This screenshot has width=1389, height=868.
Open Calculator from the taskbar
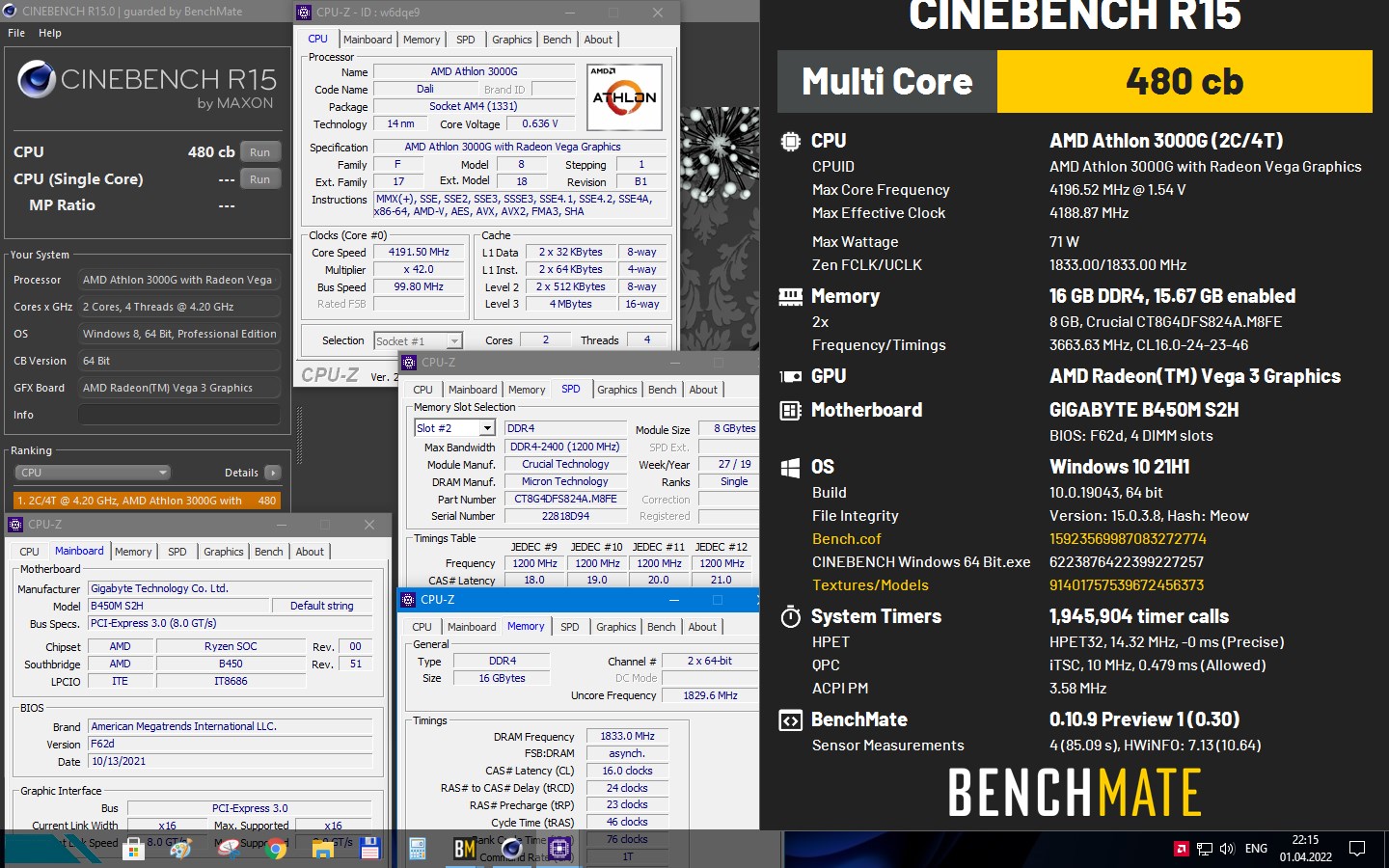tap(418, 849)
